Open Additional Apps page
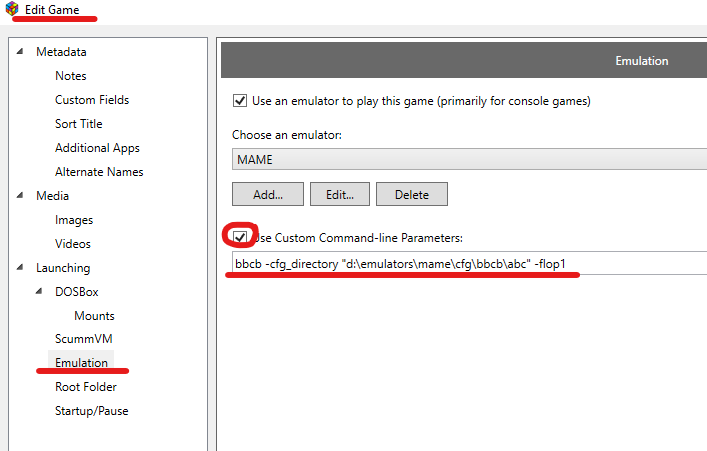Screen dimensions: 707x451 (97, 148)
